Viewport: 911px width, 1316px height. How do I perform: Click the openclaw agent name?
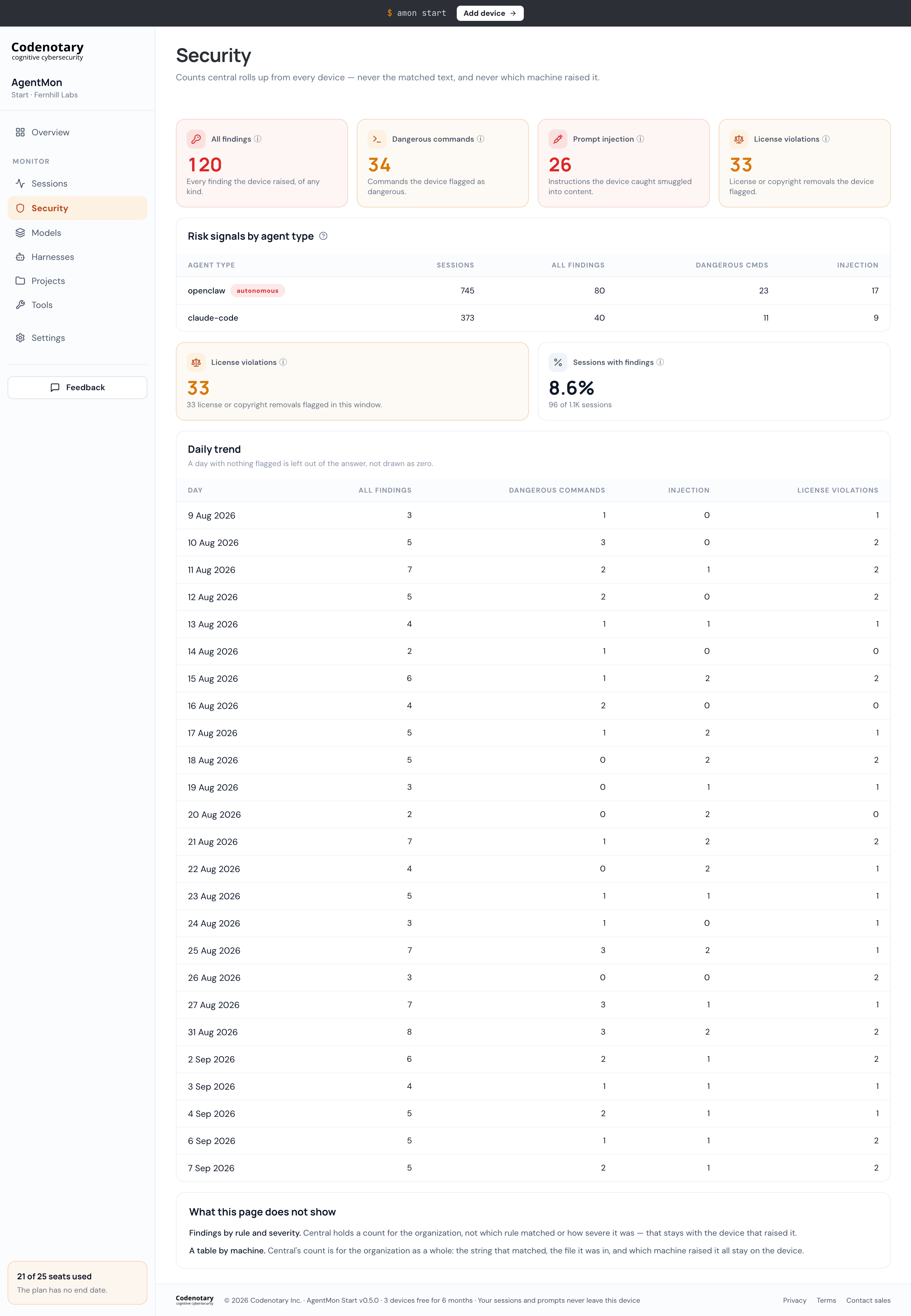pos(207,291)
